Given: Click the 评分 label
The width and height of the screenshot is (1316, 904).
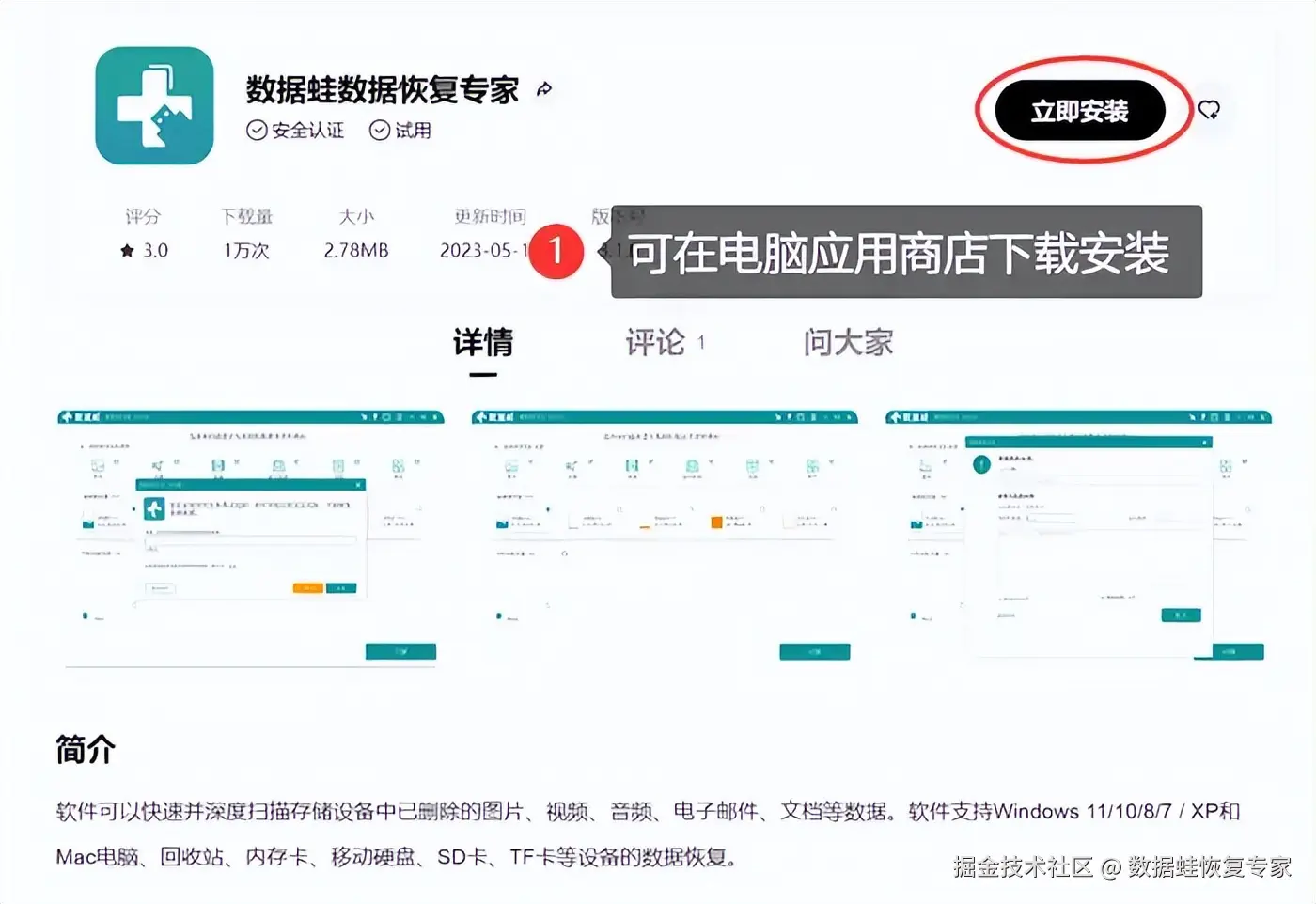Looking at the screenshot, I should 143,216.
